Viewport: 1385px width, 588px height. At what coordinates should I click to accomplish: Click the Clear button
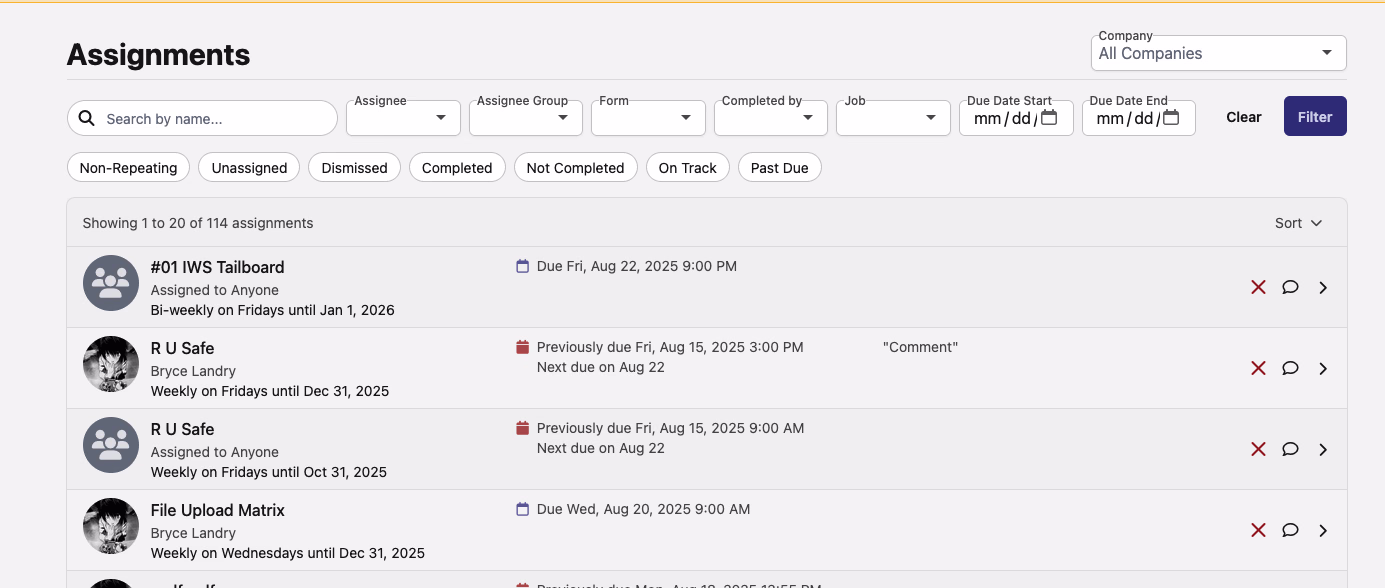click(x=1243, y=117)
